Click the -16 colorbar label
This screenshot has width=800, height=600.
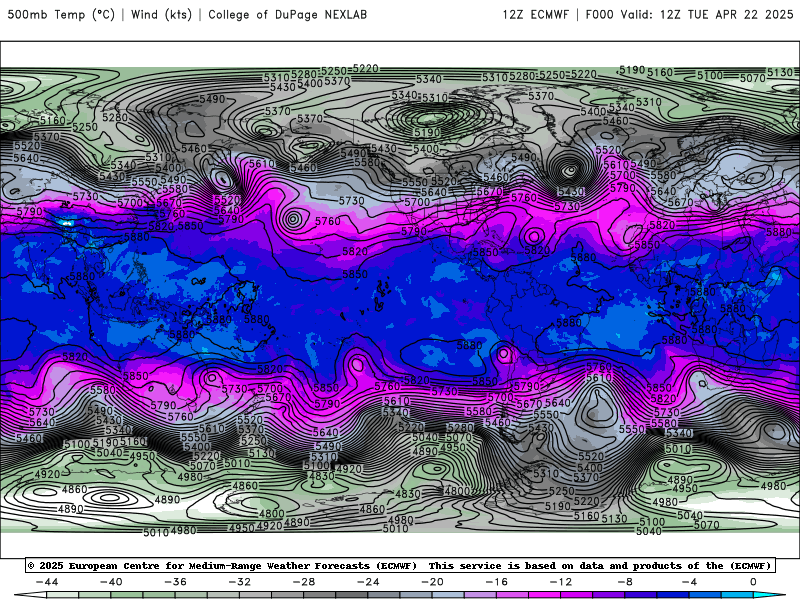496,582
